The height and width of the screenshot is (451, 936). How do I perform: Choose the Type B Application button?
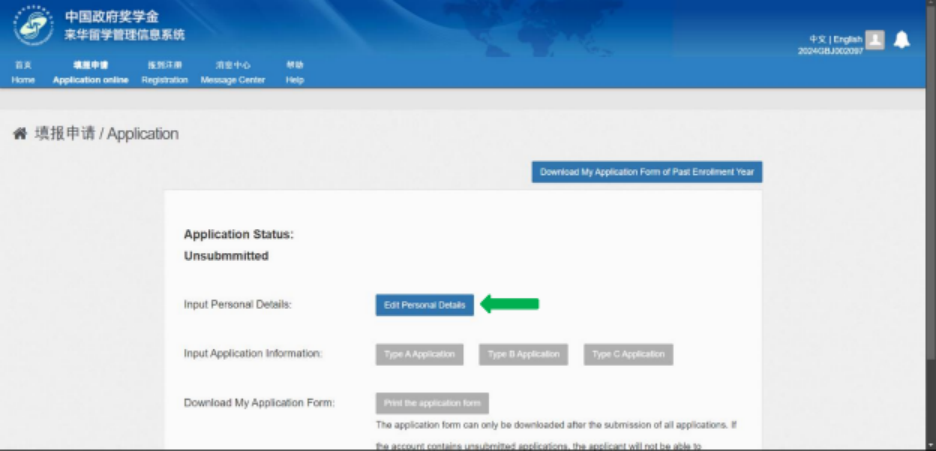[523, 354]
